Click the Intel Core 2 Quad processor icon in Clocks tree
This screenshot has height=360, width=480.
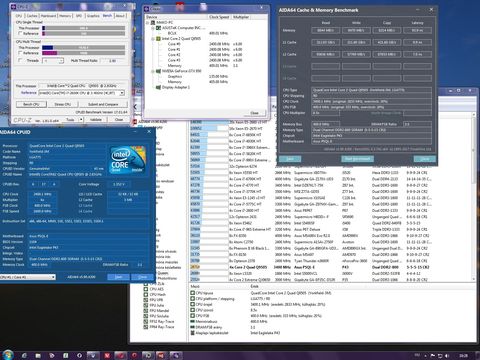point(158,39)
